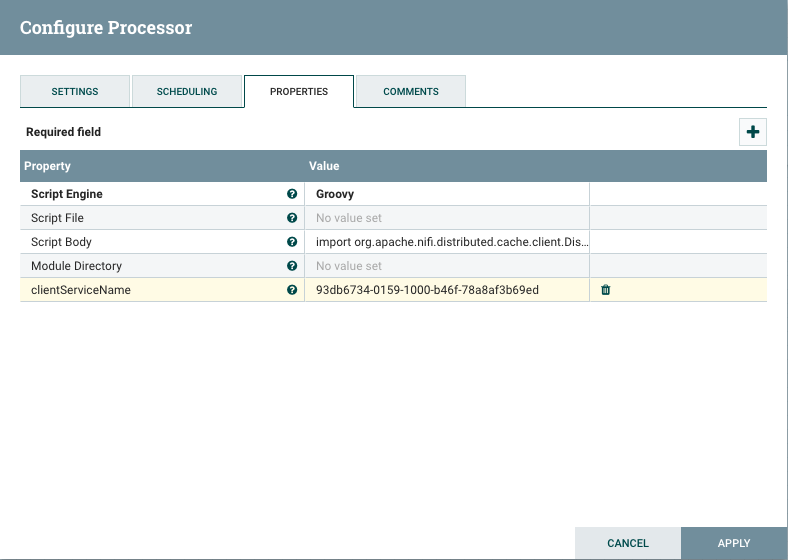The height and width of the screenshot is (560, 788).
Task: Show help for Script File property
Action: [x=292, y=218]
